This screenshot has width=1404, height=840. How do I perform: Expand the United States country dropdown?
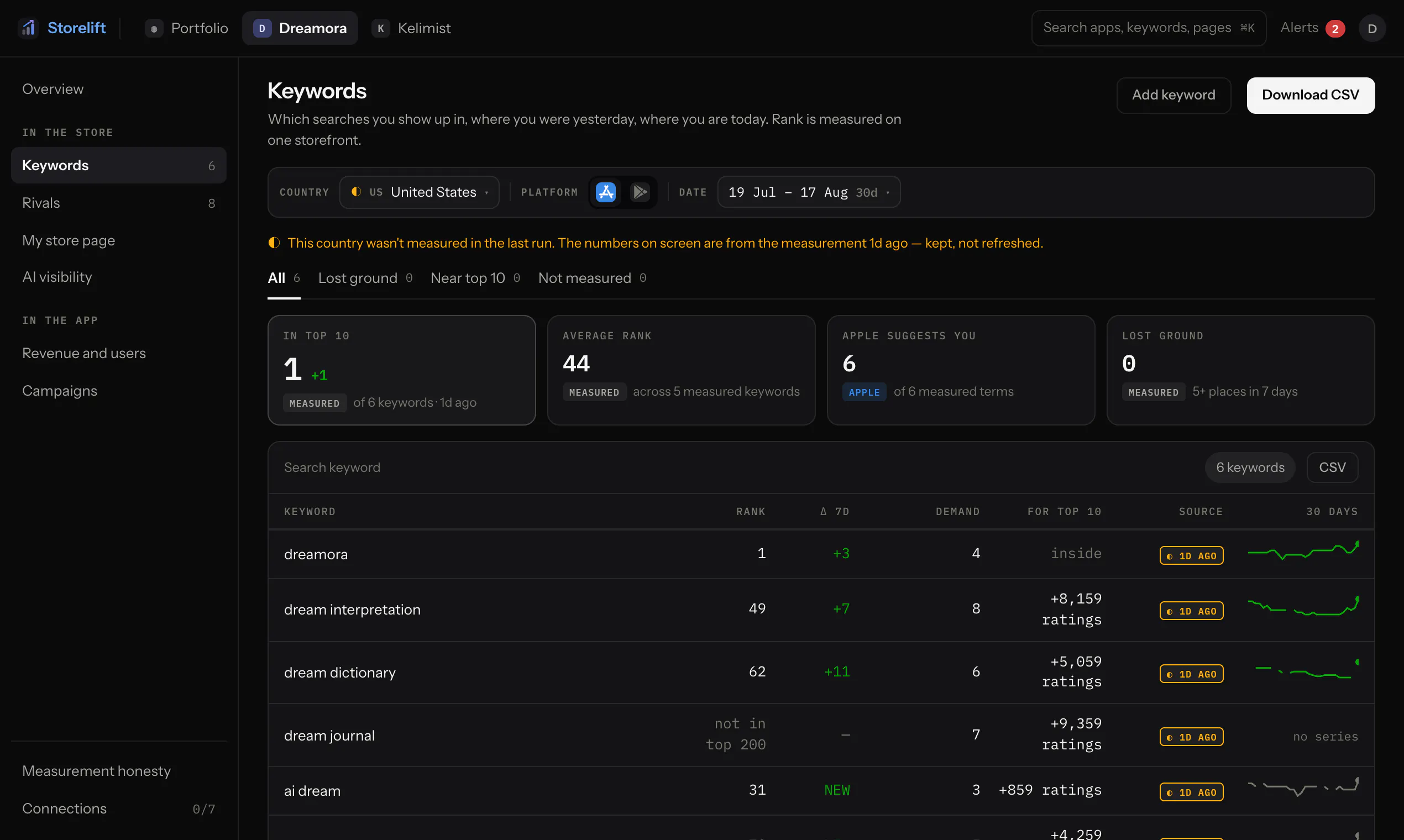click(x=419, y=192)
